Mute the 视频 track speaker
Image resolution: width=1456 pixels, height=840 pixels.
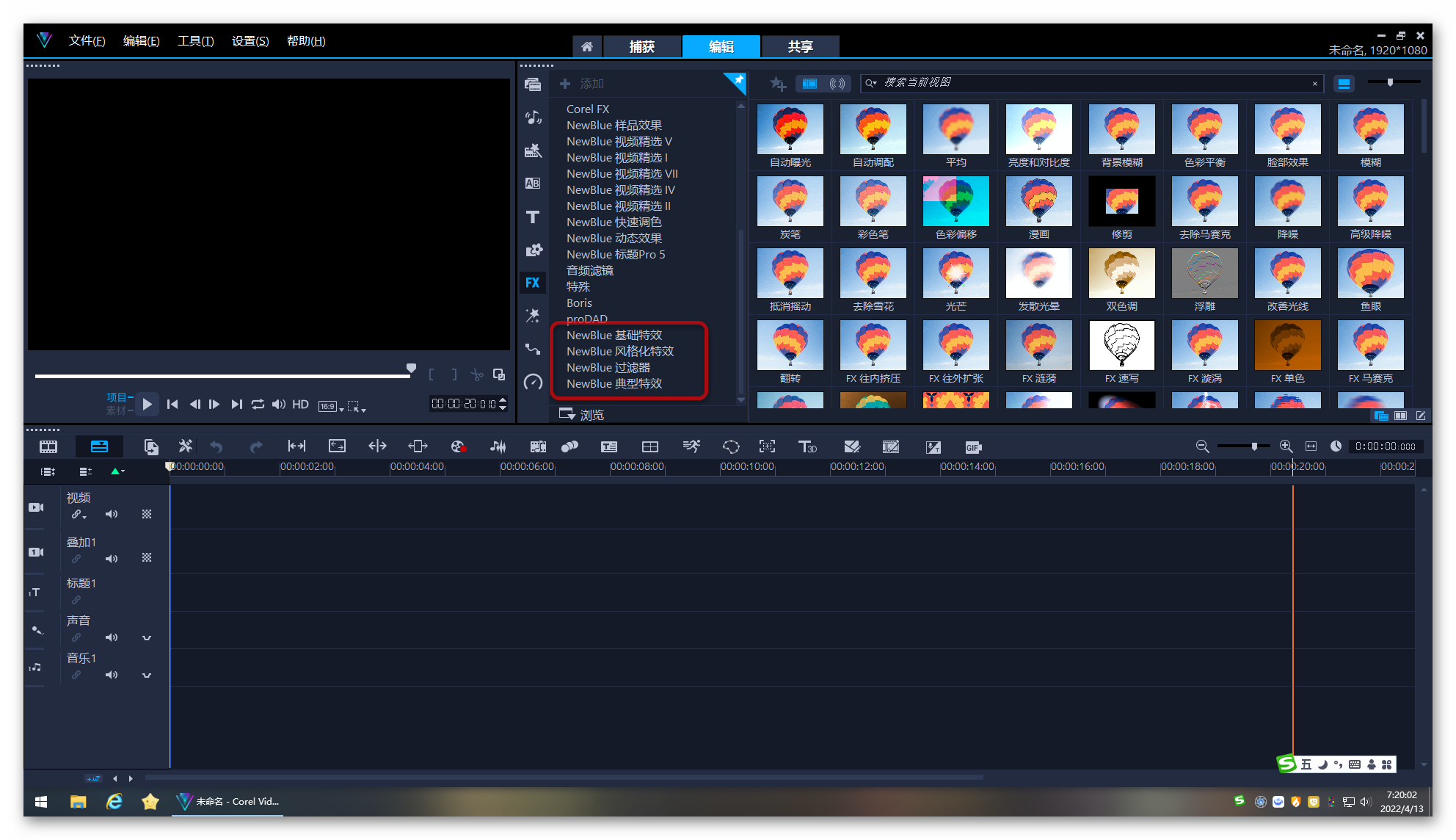pos(112,514)
